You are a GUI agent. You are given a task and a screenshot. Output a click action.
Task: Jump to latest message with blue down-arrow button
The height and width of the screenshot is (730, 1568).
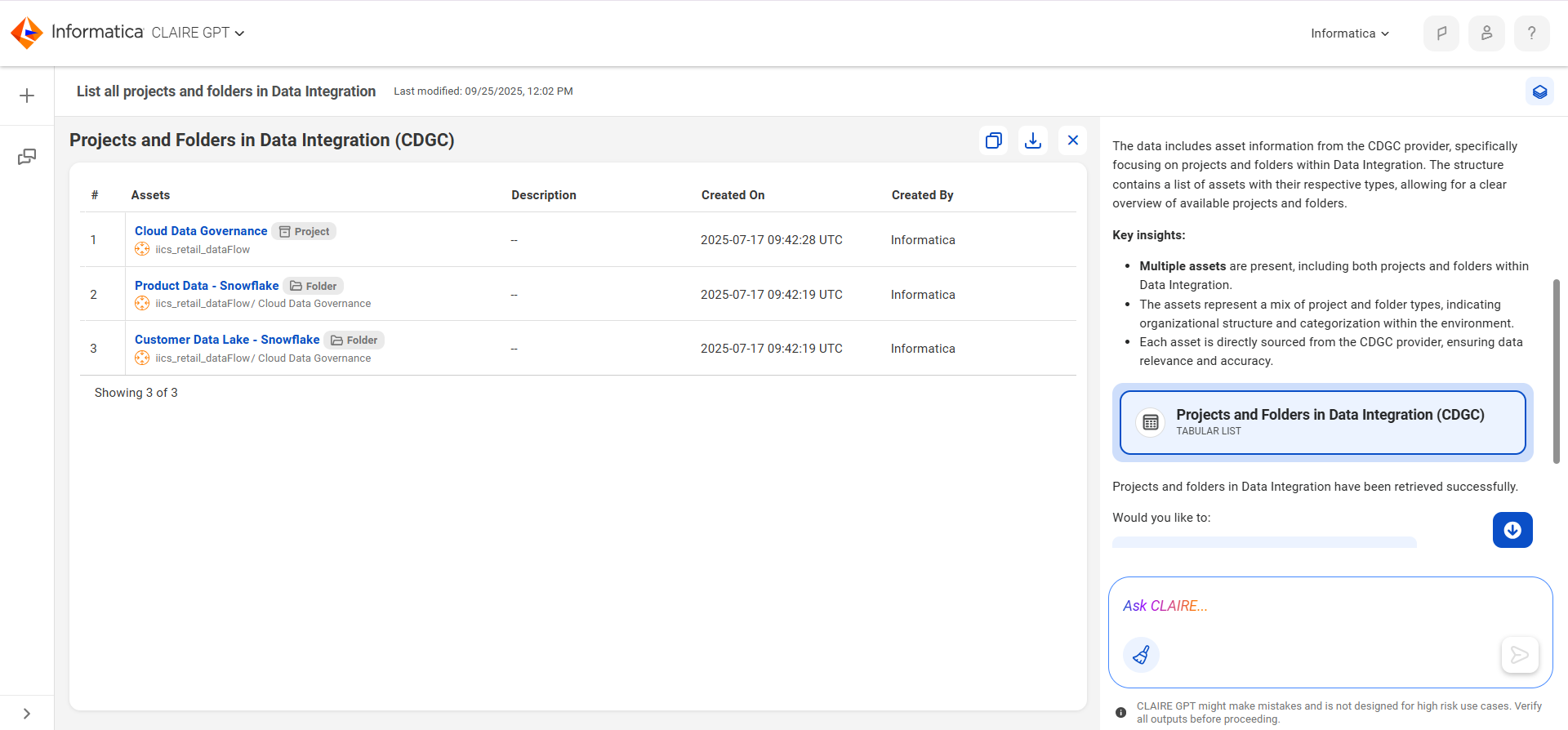coord(1512,530)
